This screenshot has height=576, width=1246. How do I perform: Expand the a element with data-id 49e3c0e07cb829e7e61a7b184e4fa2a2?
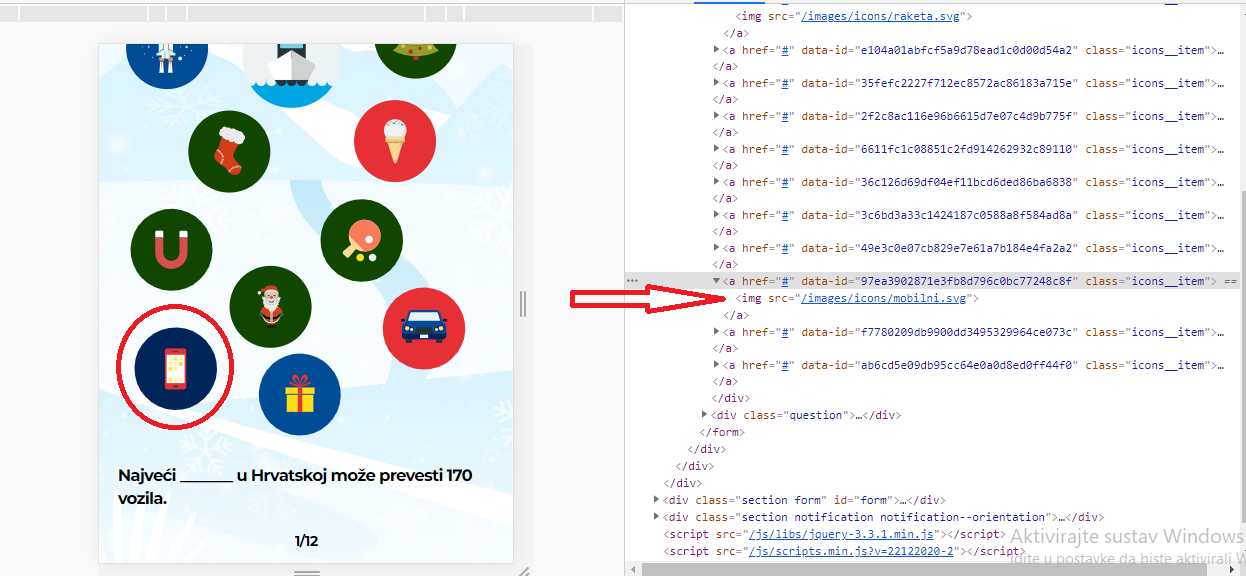pos(717,248)
